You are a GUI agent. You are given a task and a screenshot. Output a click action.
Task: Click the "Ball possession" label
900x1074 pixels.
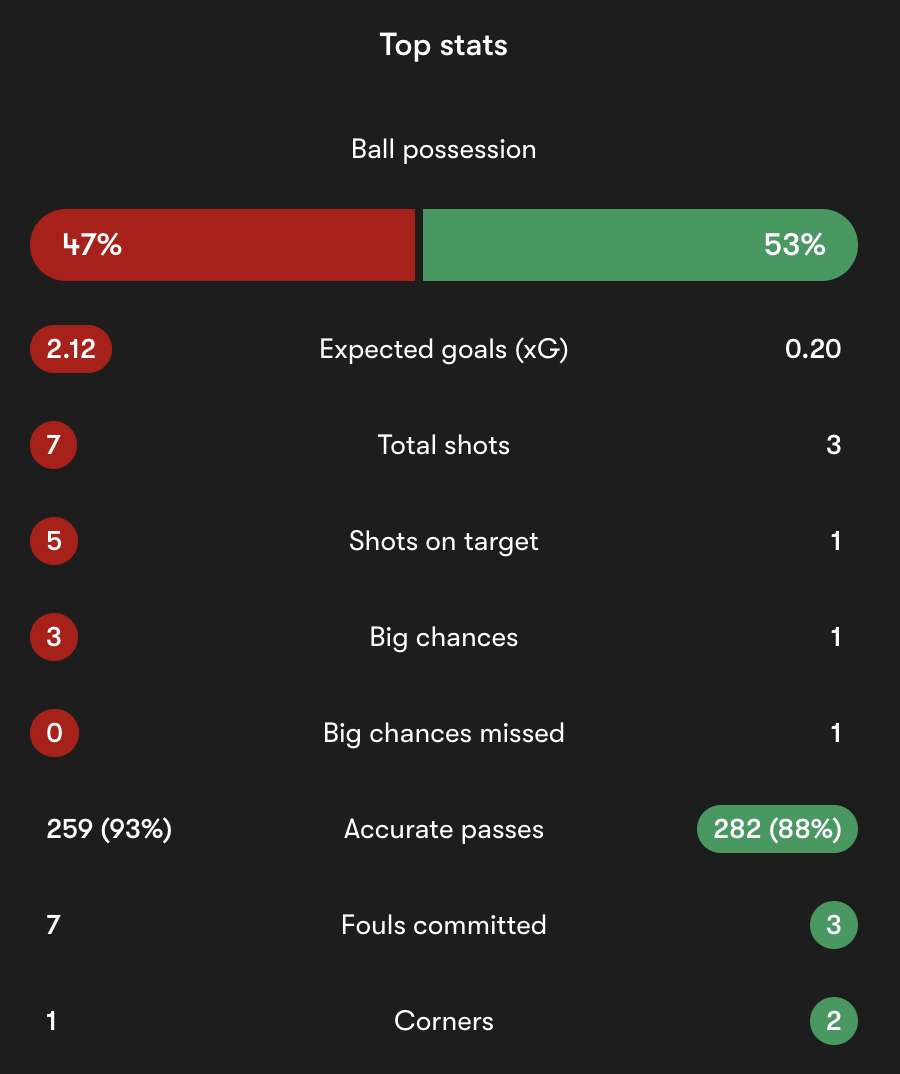(x=444, y=149)
